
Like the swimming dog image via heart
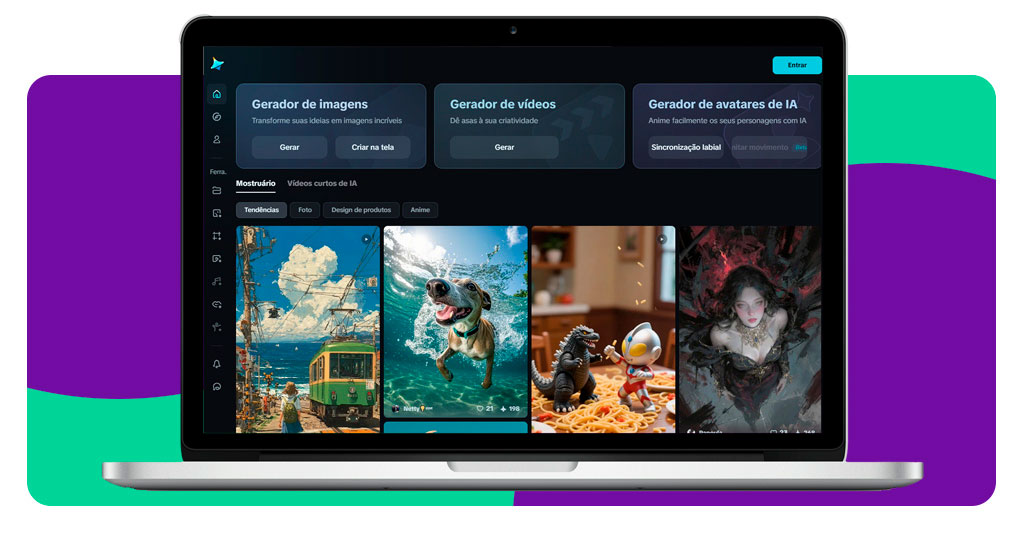coord(480,409)
